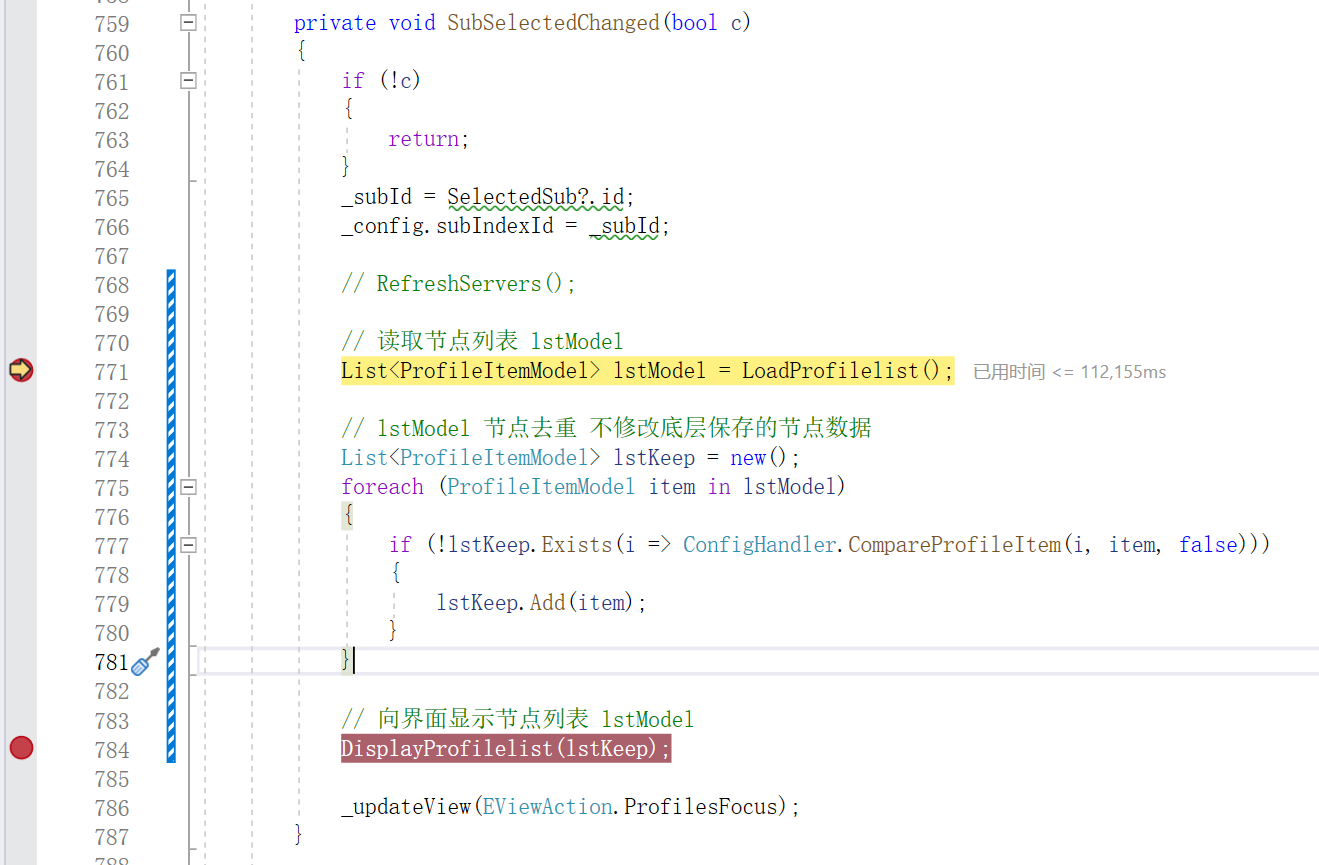The height and width of the screenshot is (865, 1319).
Task: Click the highlighted DisplayProfilelist(lstKeep) statement
Action: 506,748
